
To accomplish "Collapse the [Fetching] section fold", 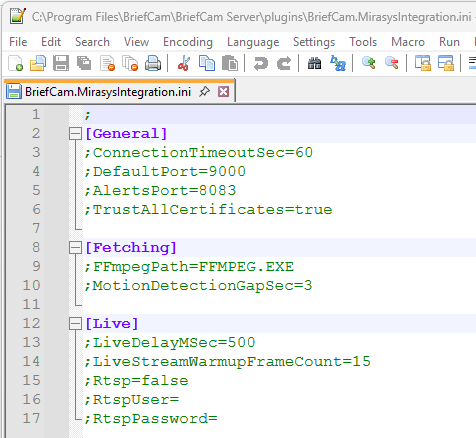I will coord(75,248).
